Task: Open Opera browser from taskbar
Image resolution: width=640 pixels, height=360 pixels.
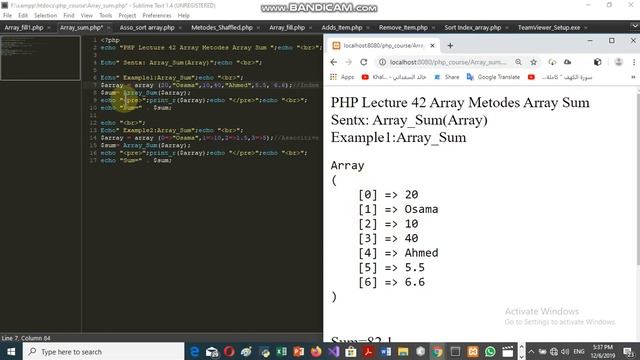Action: tap(229, 351)
